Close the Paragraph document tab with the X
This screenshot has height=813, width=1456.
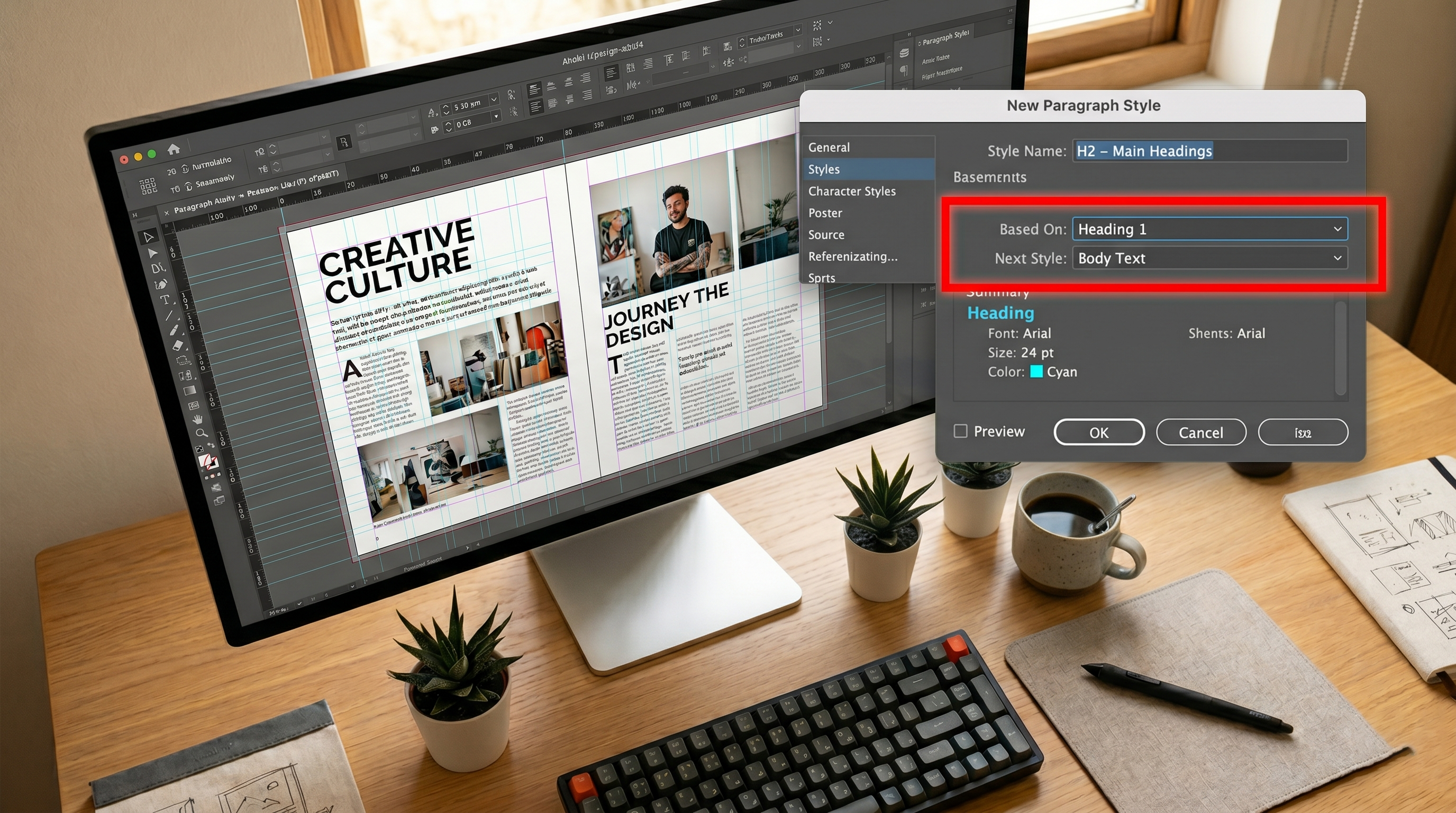point(167,213)
